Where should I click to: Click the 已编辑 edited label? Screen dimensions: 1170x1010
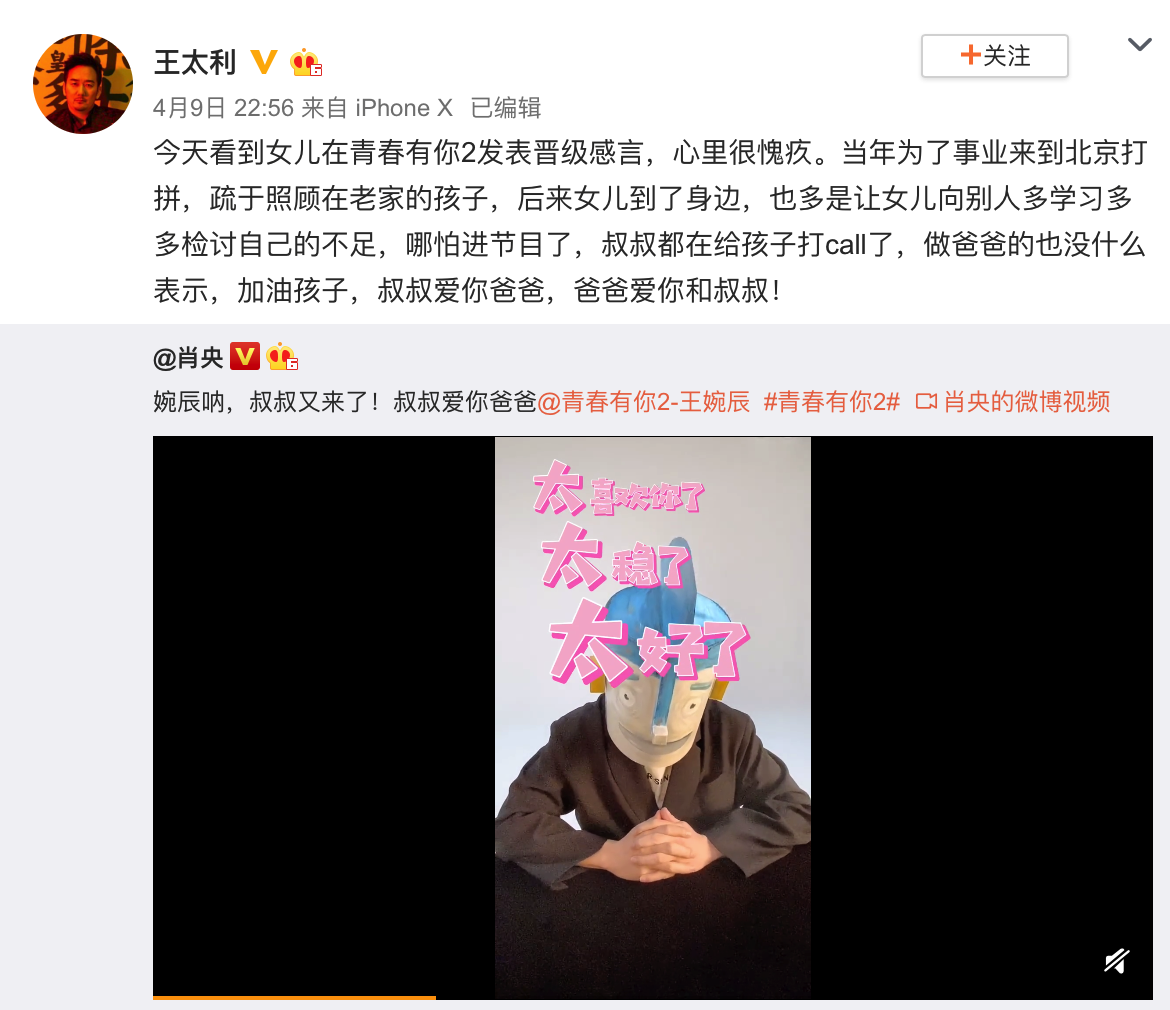point(505,108)
